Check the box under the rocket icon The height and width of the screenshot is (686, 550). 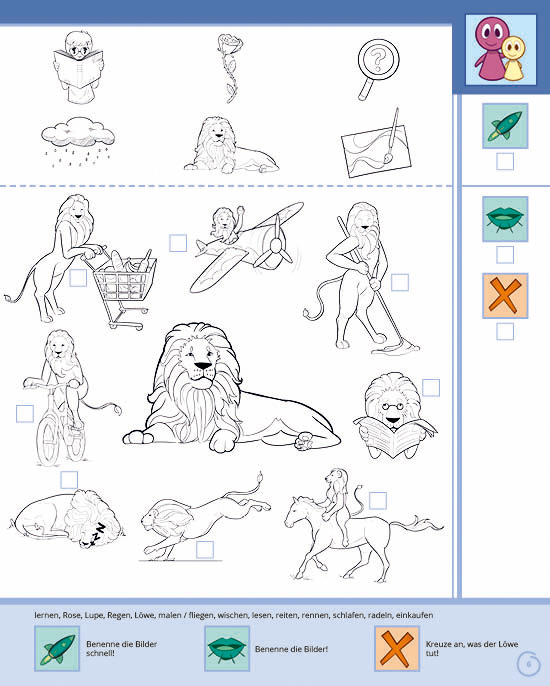pyautogui.click(x=505, y=161)
